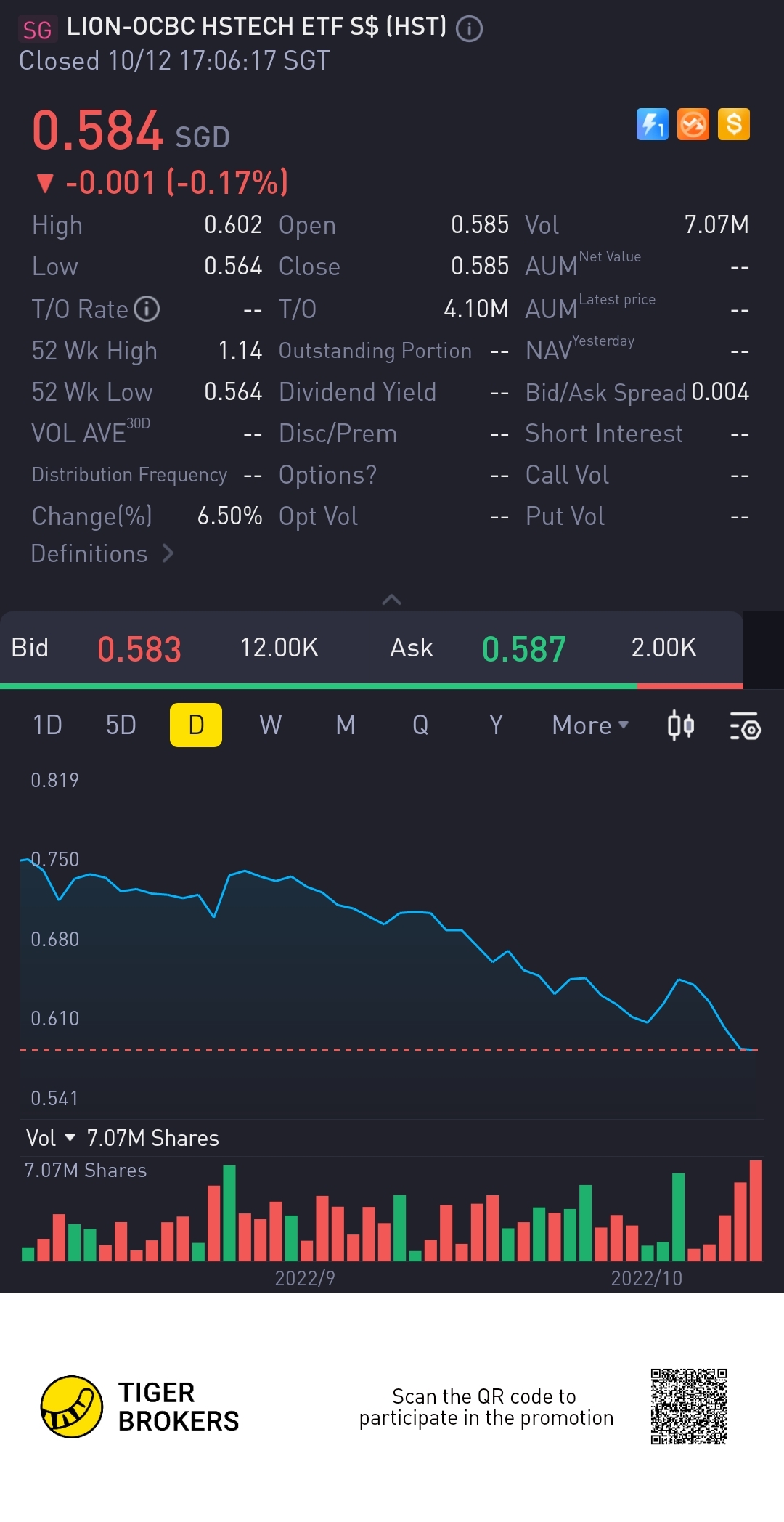Switch to the W weekly tab
The width and height of the screenshot is (784, 1522).
click(x=270, y=725)
